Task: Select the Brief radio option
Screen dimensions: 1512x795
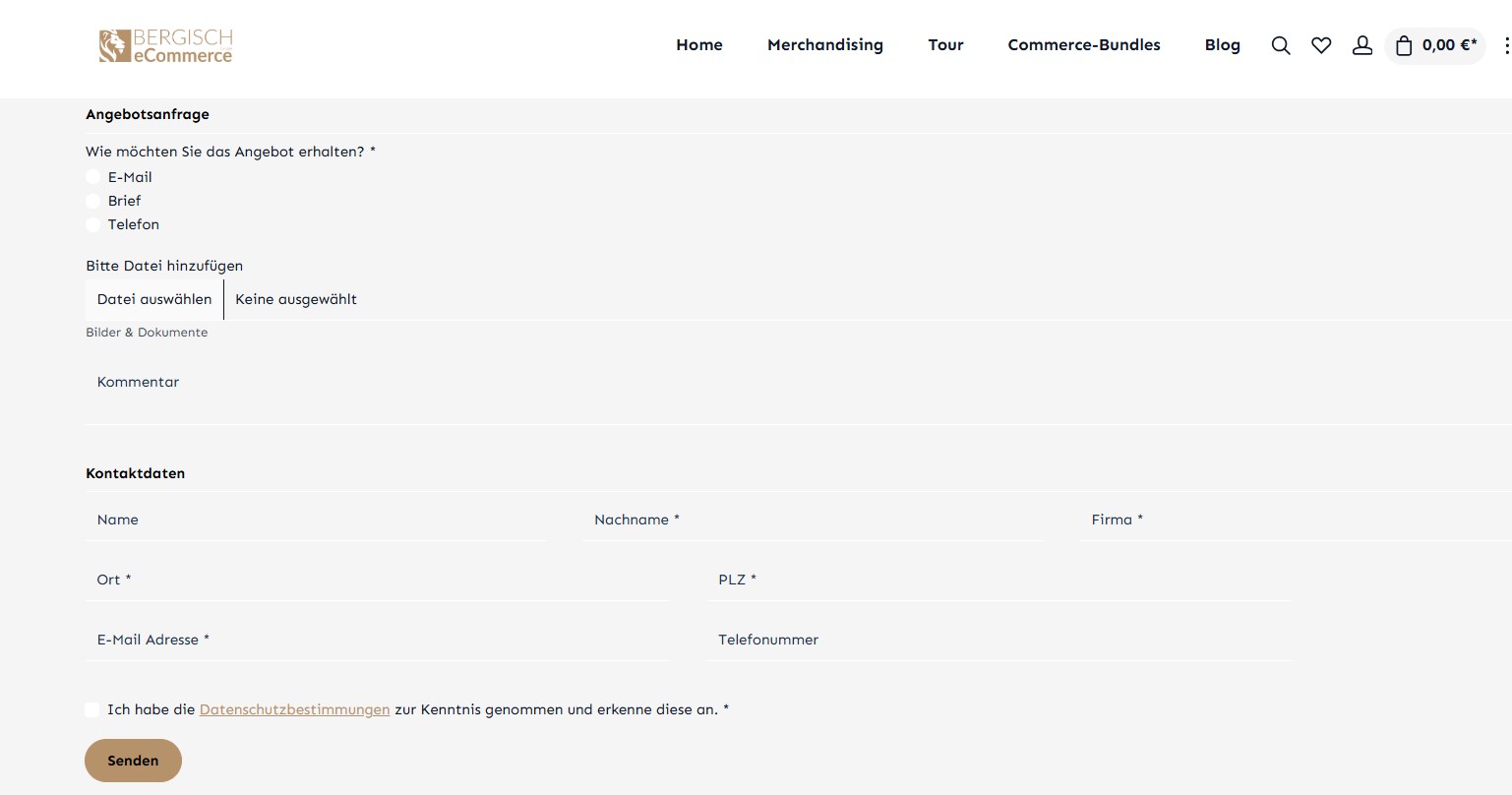Action: [x=93, y=201]
